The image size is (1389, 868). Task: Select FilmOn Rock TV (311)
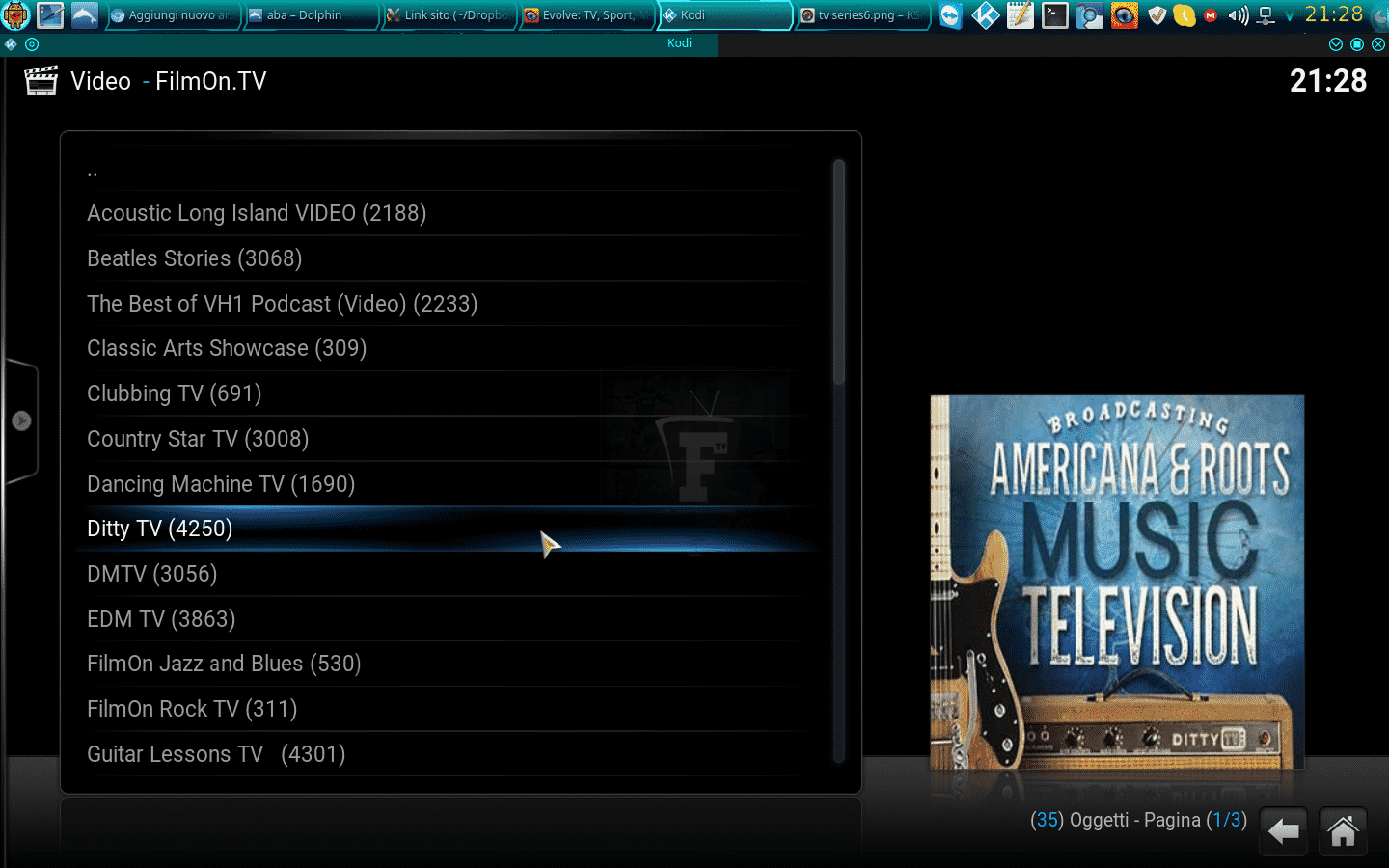coord(444,709)
